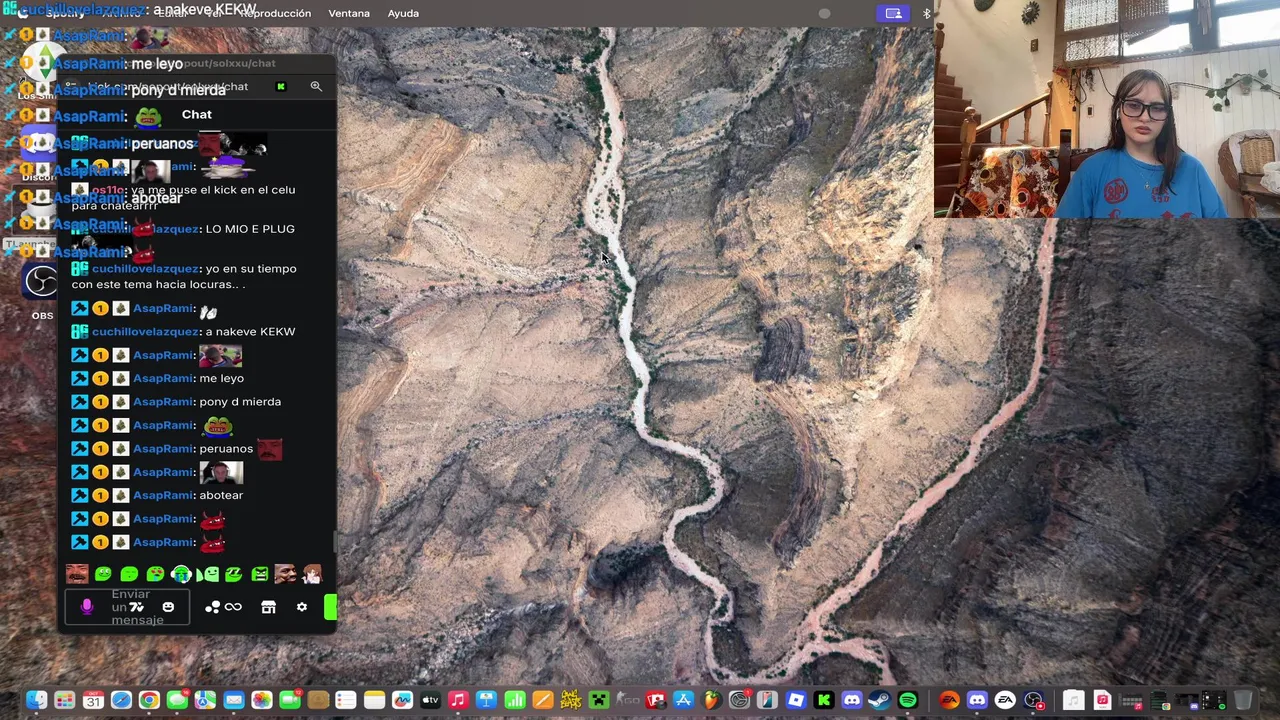
Task: Open OBS from the Dock
Action: [x=1033, y=700]
